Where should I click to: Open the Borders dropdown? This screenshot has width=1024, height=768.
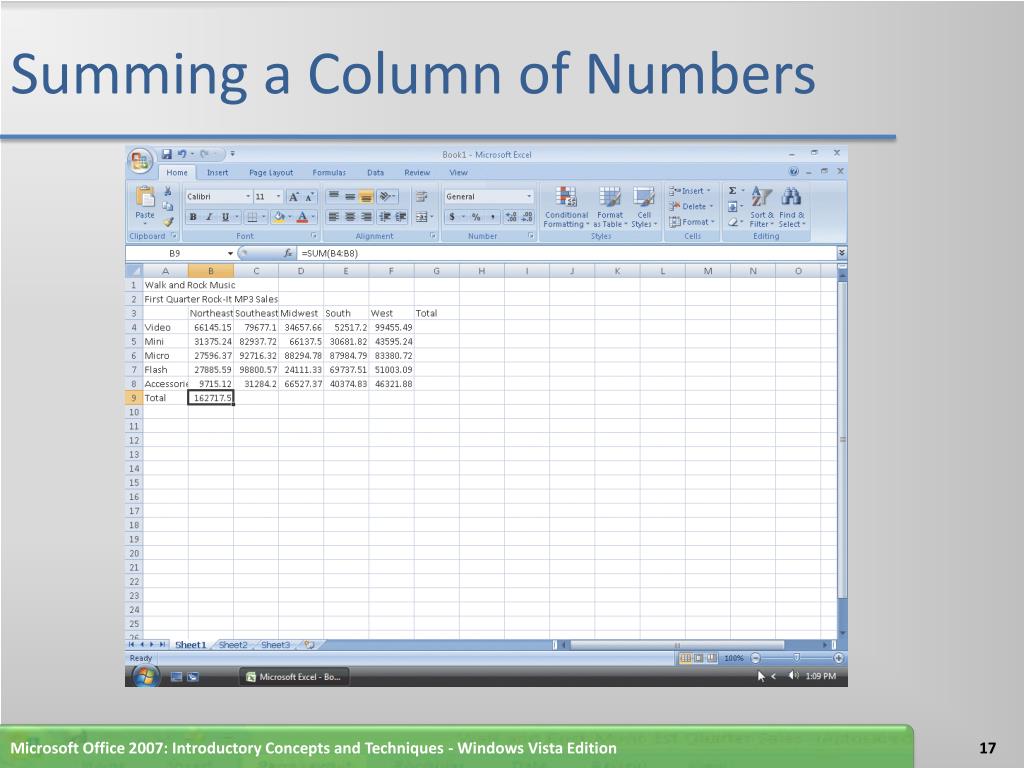pos(264,217)
